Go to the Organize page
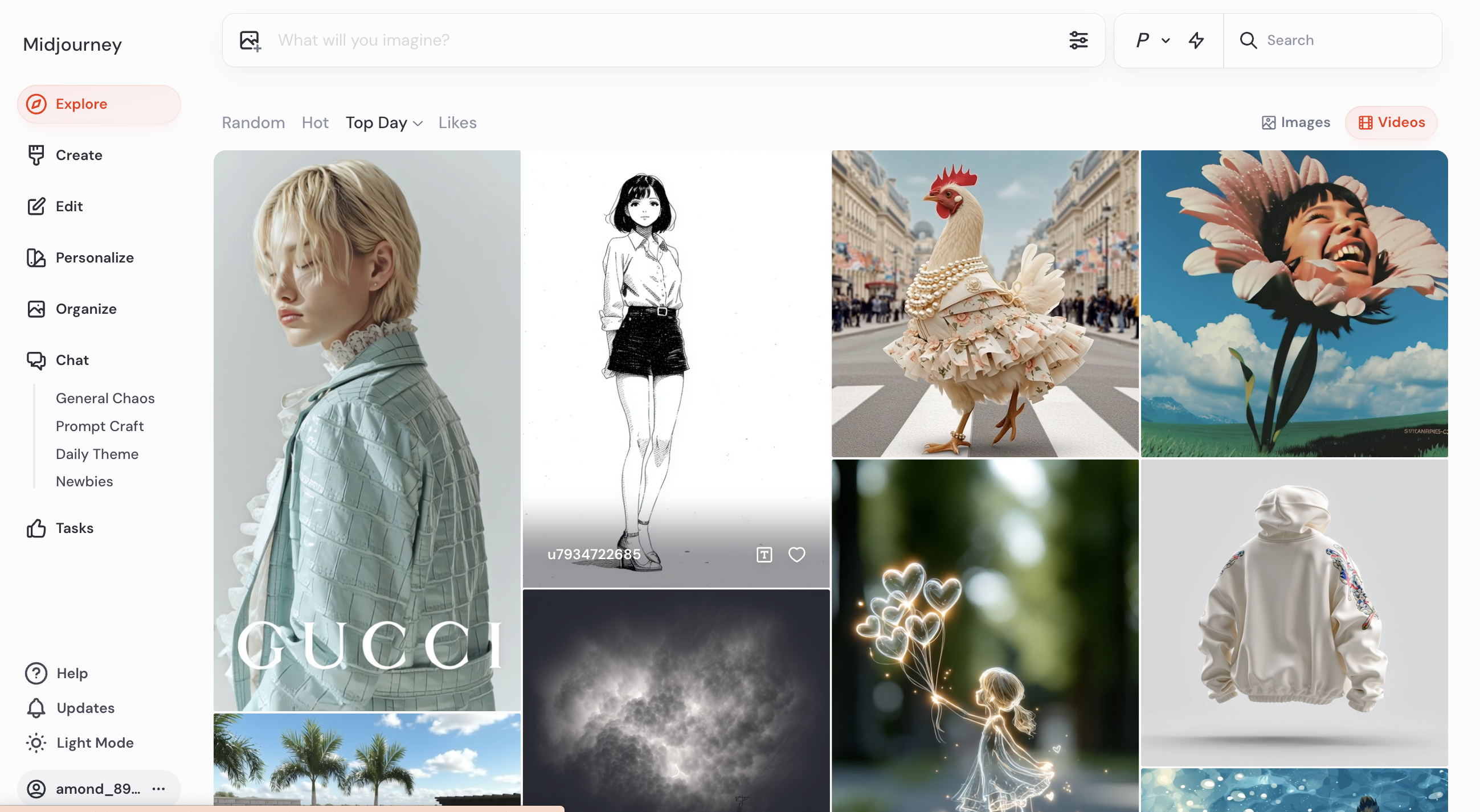The width and height of the screenshot is (1480, 812). tap(85, 309)
